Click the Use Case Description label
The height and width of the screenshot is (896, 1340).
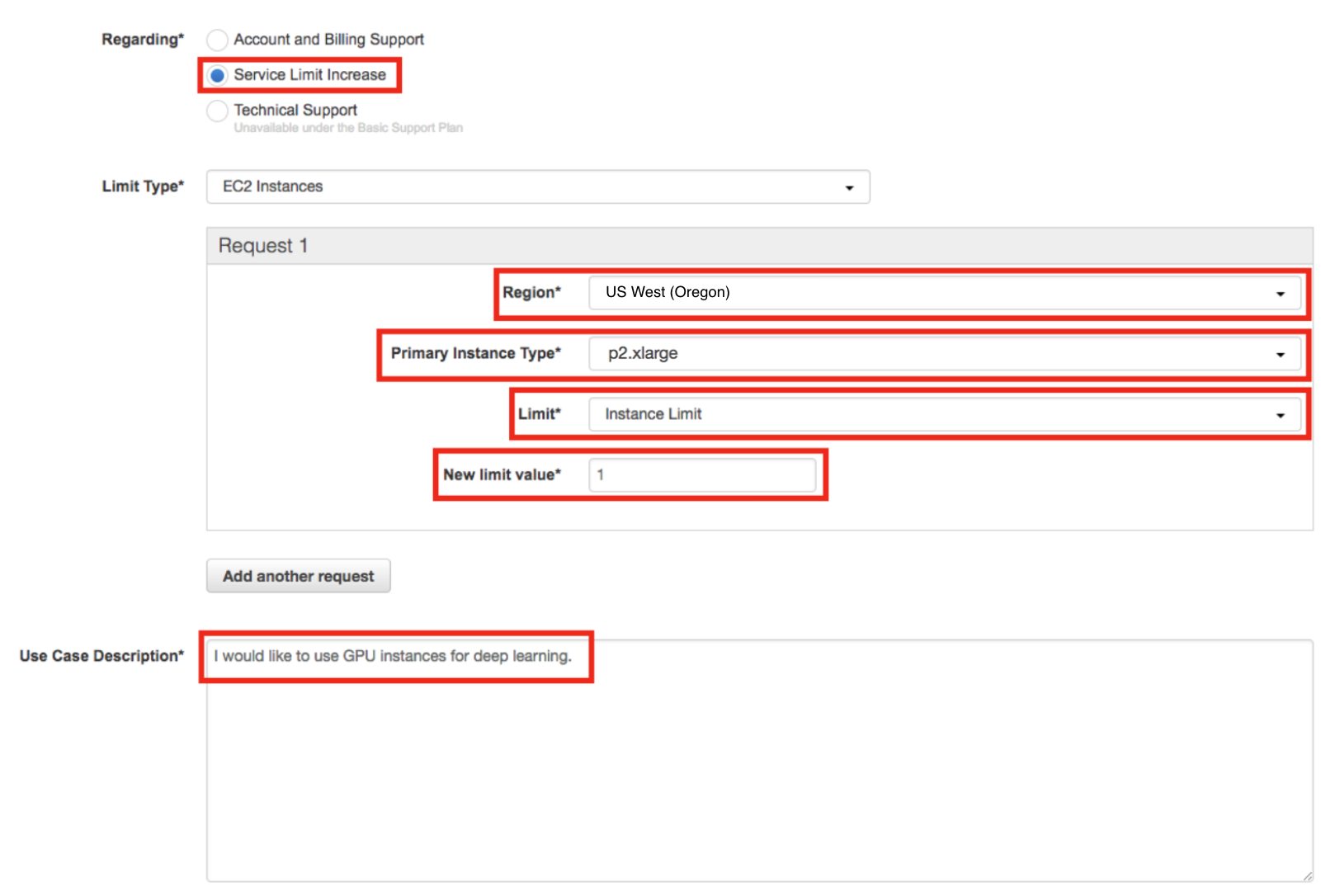coord(101,656)
